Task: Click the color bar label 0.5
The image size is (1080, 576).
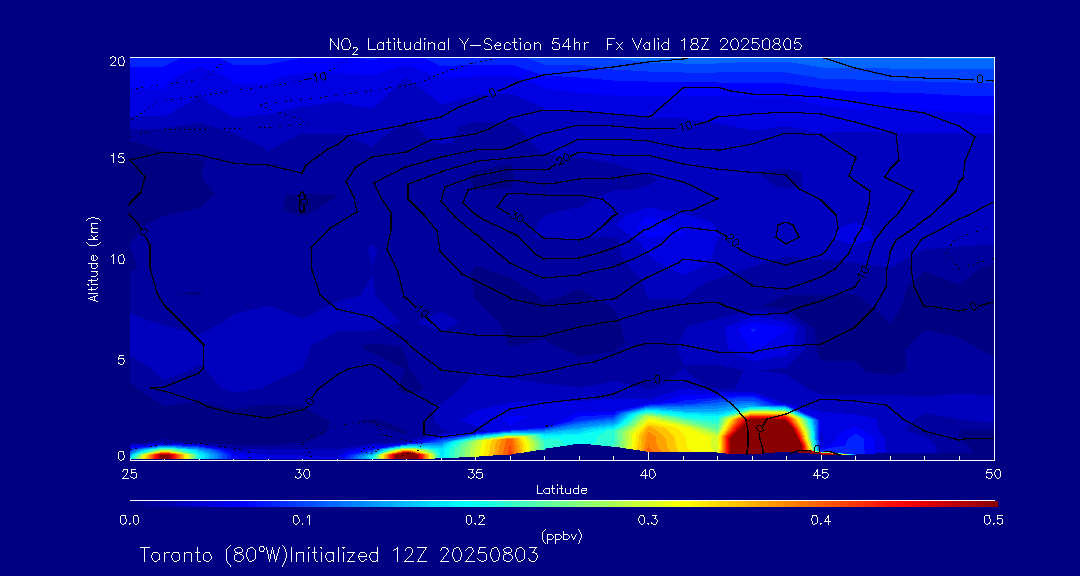Action: [x=993, y=520]
